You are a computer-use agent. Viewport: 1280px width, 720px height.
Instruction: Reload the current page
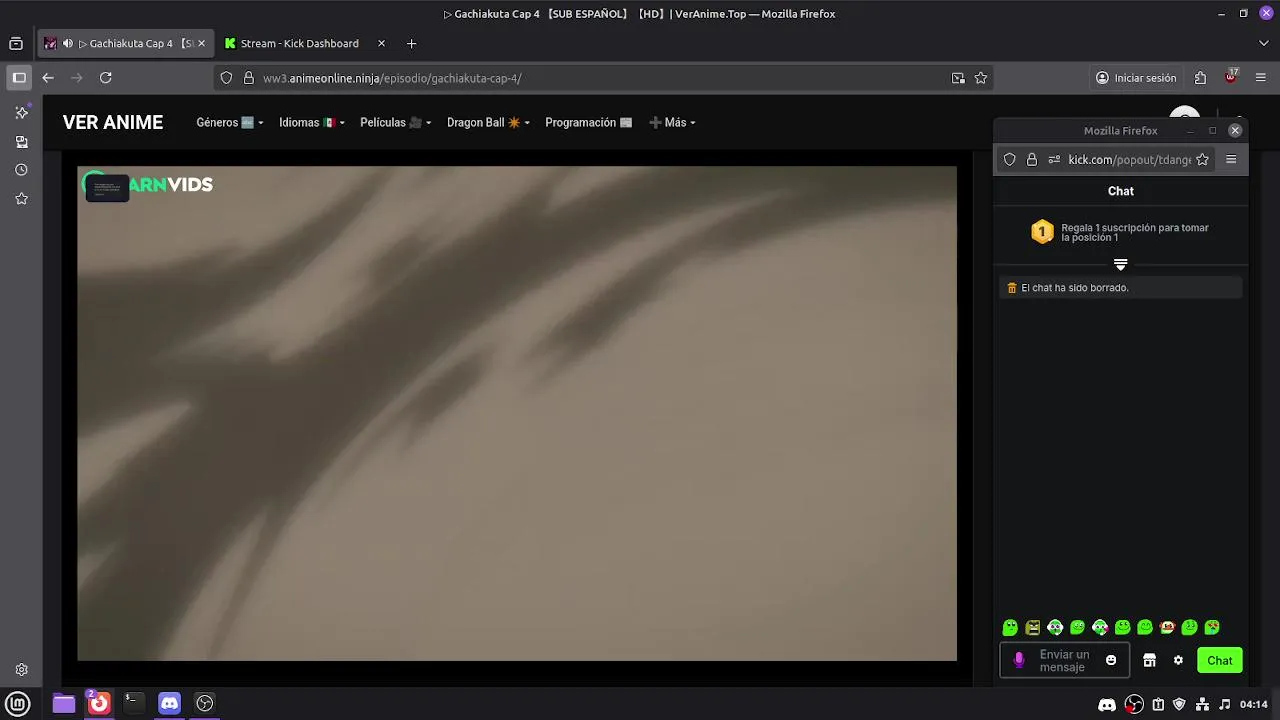(x=105, y=77)
